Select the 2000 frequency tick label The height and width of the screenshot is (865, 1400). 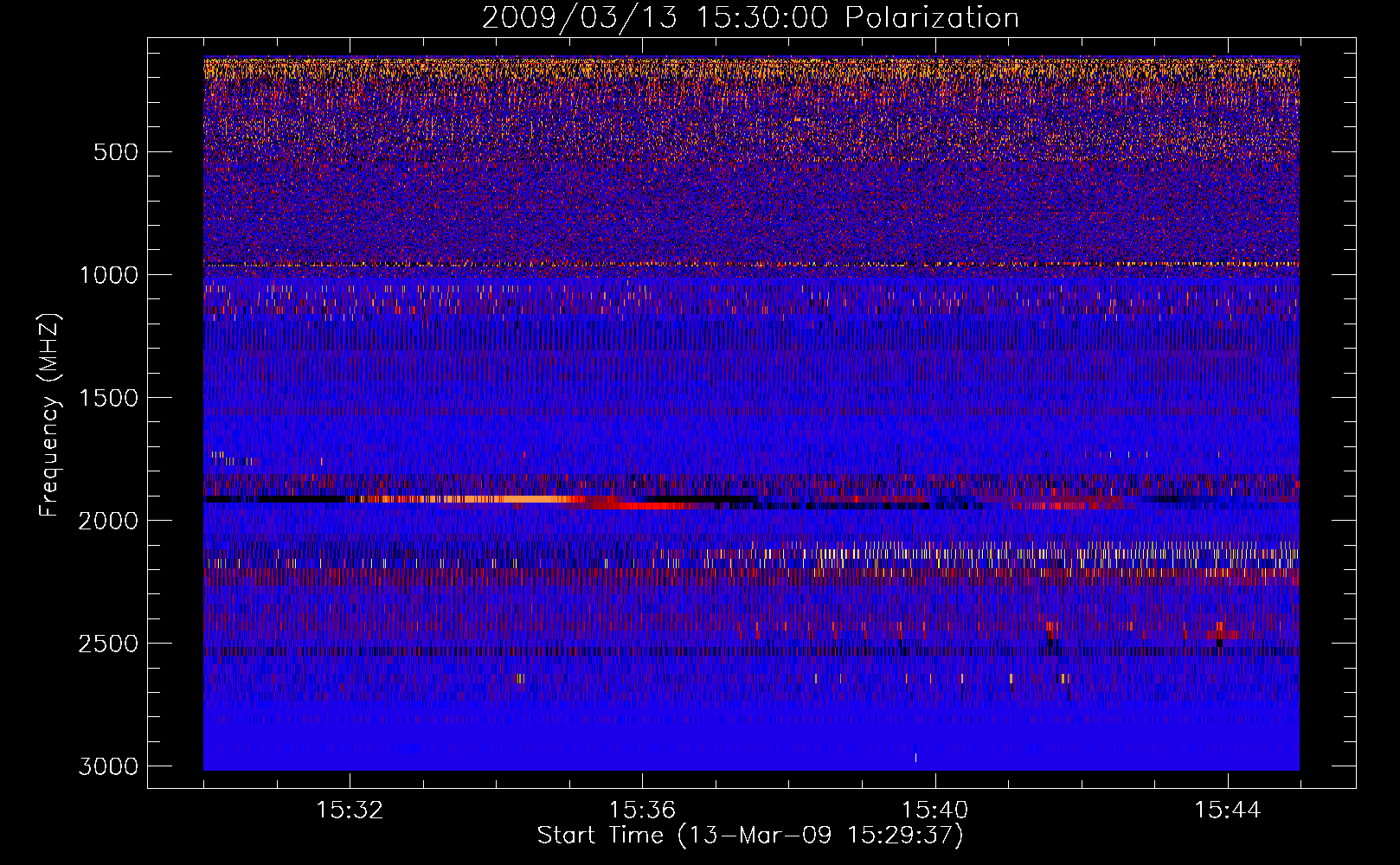coord(108,521)
